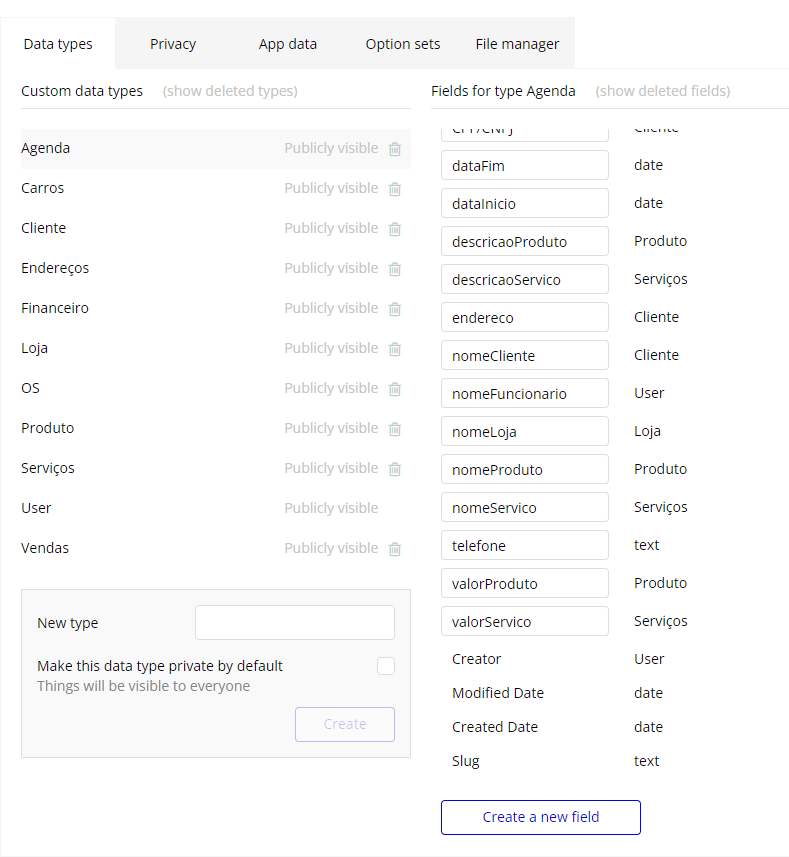Open the Option sets tab

[x=402, y=44]
